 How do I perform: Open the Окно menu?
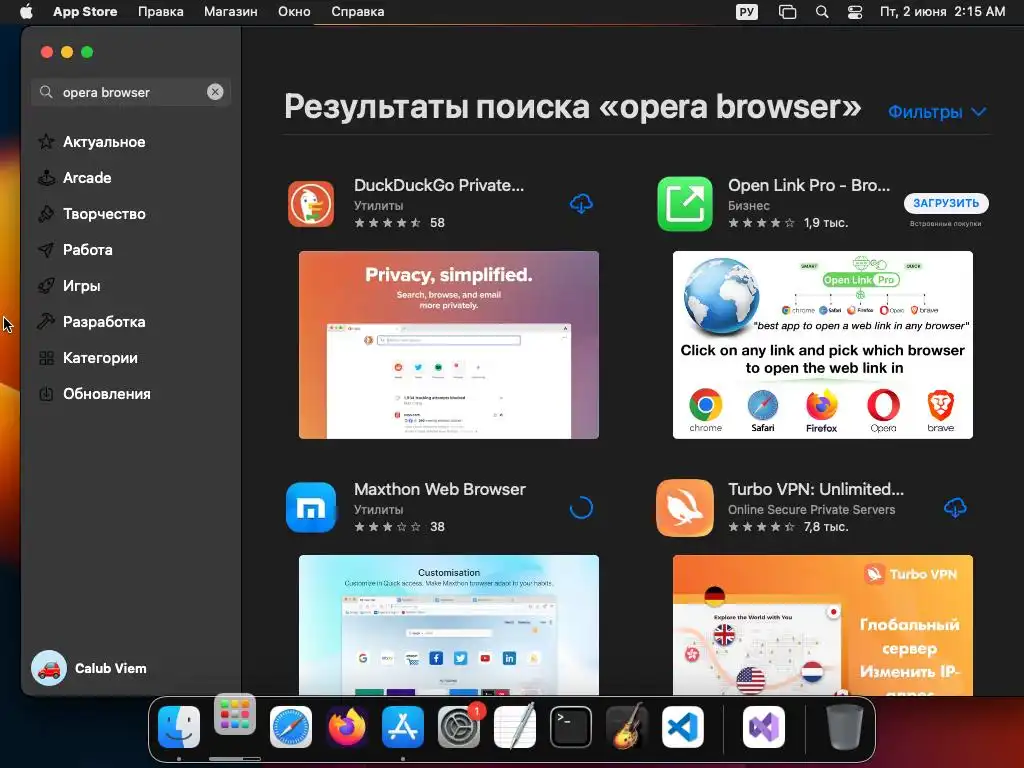(x=294, y=12)
